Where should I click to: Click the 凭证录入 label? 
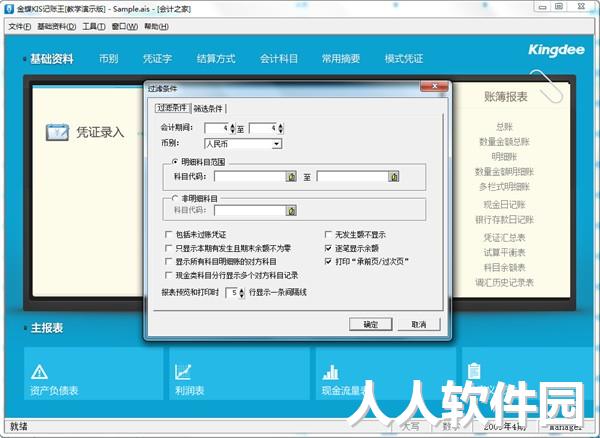100,132
